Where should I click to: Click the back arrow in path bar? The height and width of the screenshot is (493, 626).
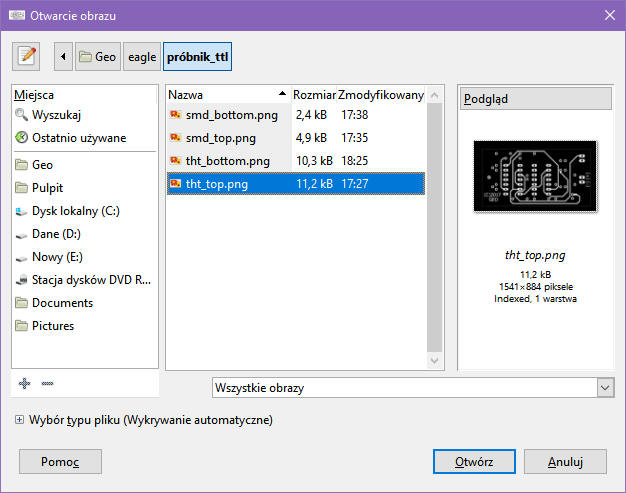click(64, 57)
